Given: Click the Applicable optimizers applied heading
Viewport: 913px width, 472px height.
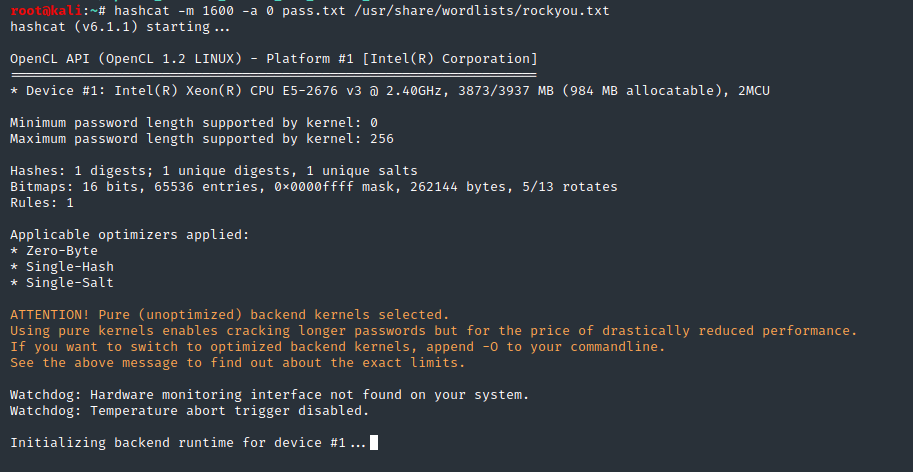Looking at the screenshot, I should click(x=129, y=235).
